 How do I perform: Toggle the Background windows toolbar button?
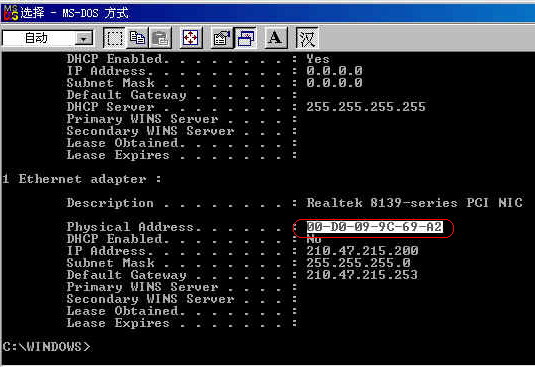(x=245, y=38)
